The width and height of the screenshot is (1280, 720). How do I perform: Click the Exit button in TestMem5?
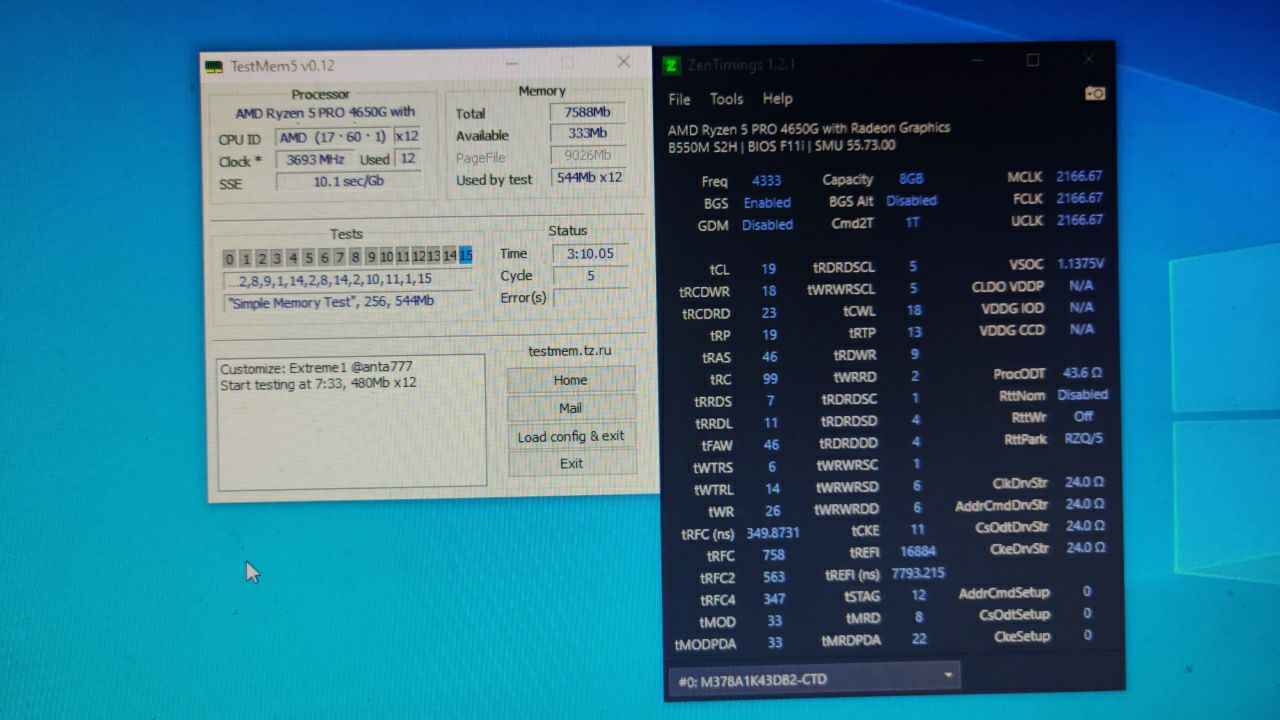coord(571,463)
